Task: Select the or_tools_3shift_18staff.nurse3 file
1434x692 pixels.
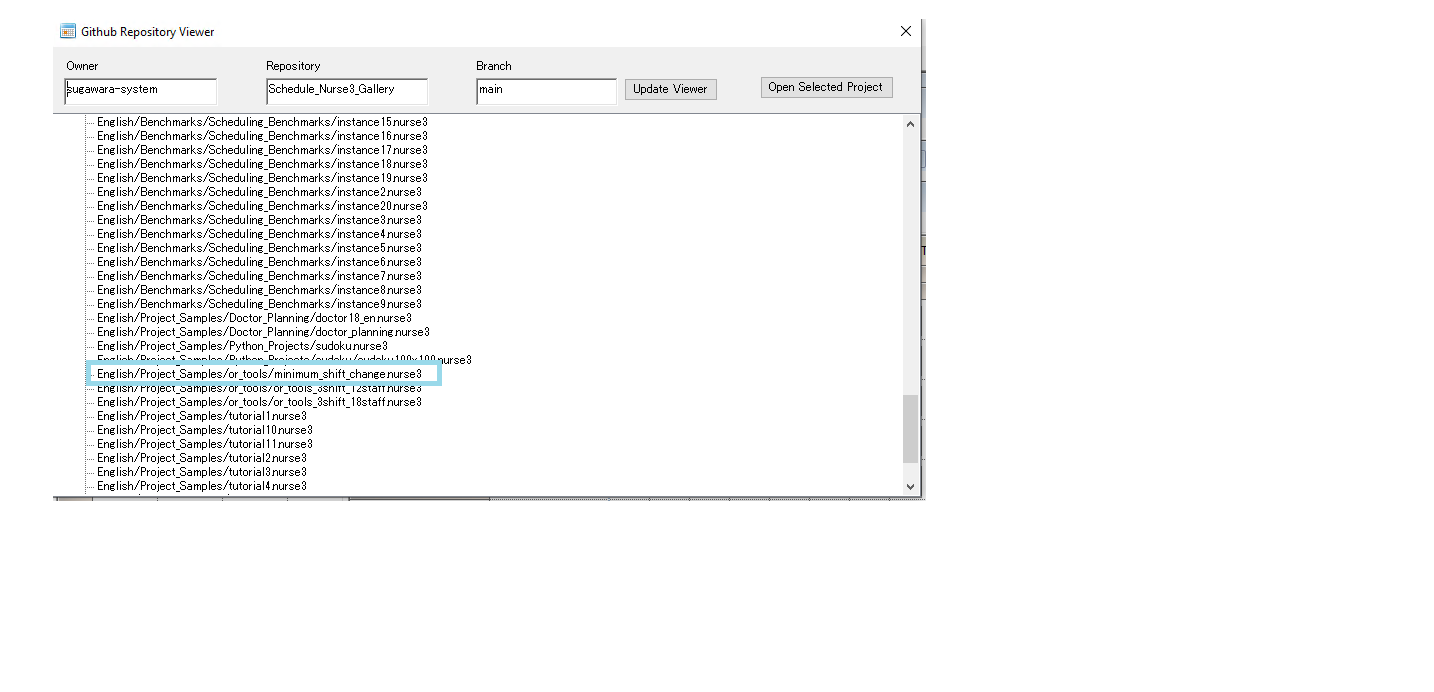Action: 259,402
